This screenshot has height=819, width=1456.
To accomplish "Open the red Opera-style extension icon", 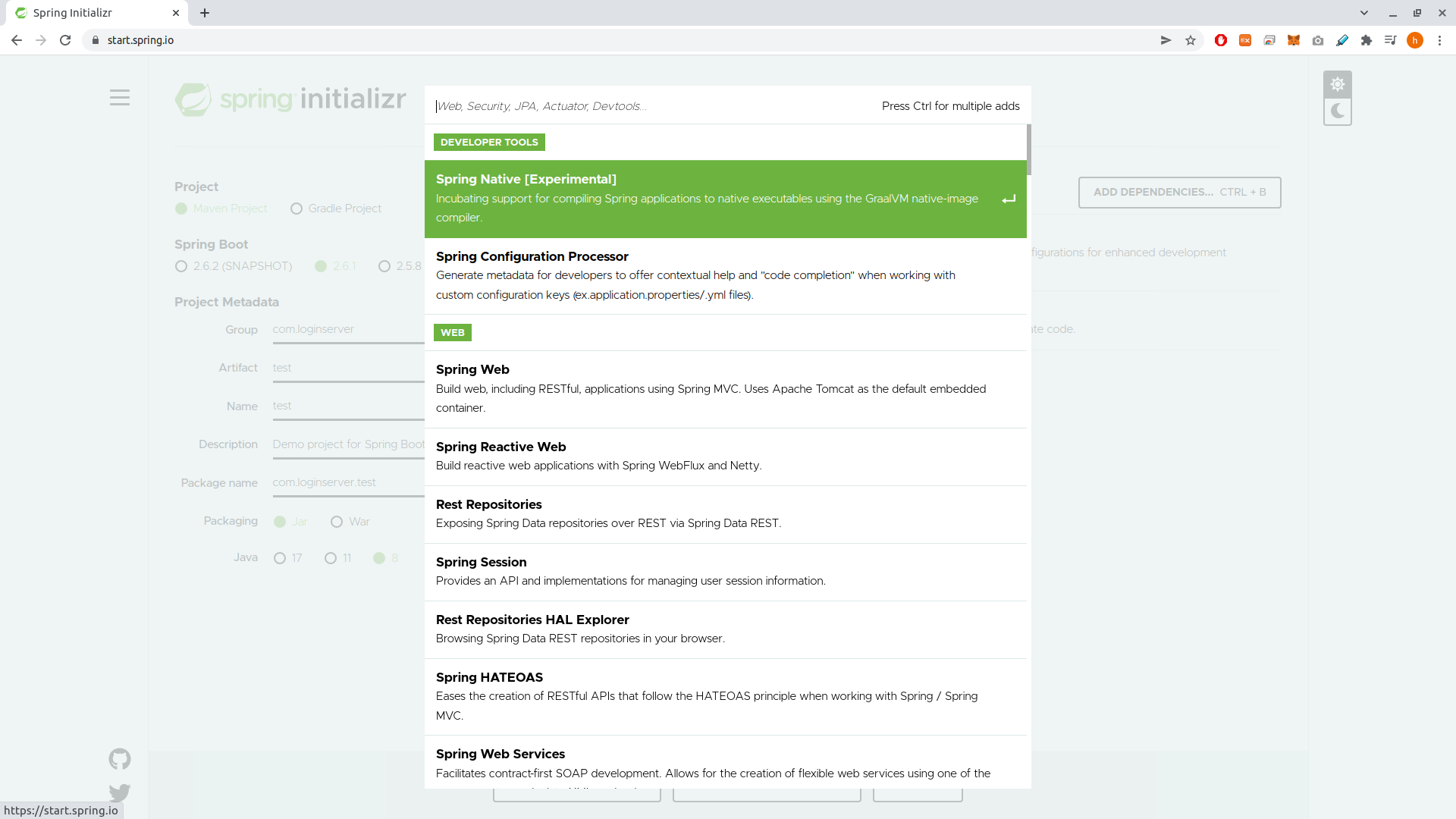I will [1221, 40].
